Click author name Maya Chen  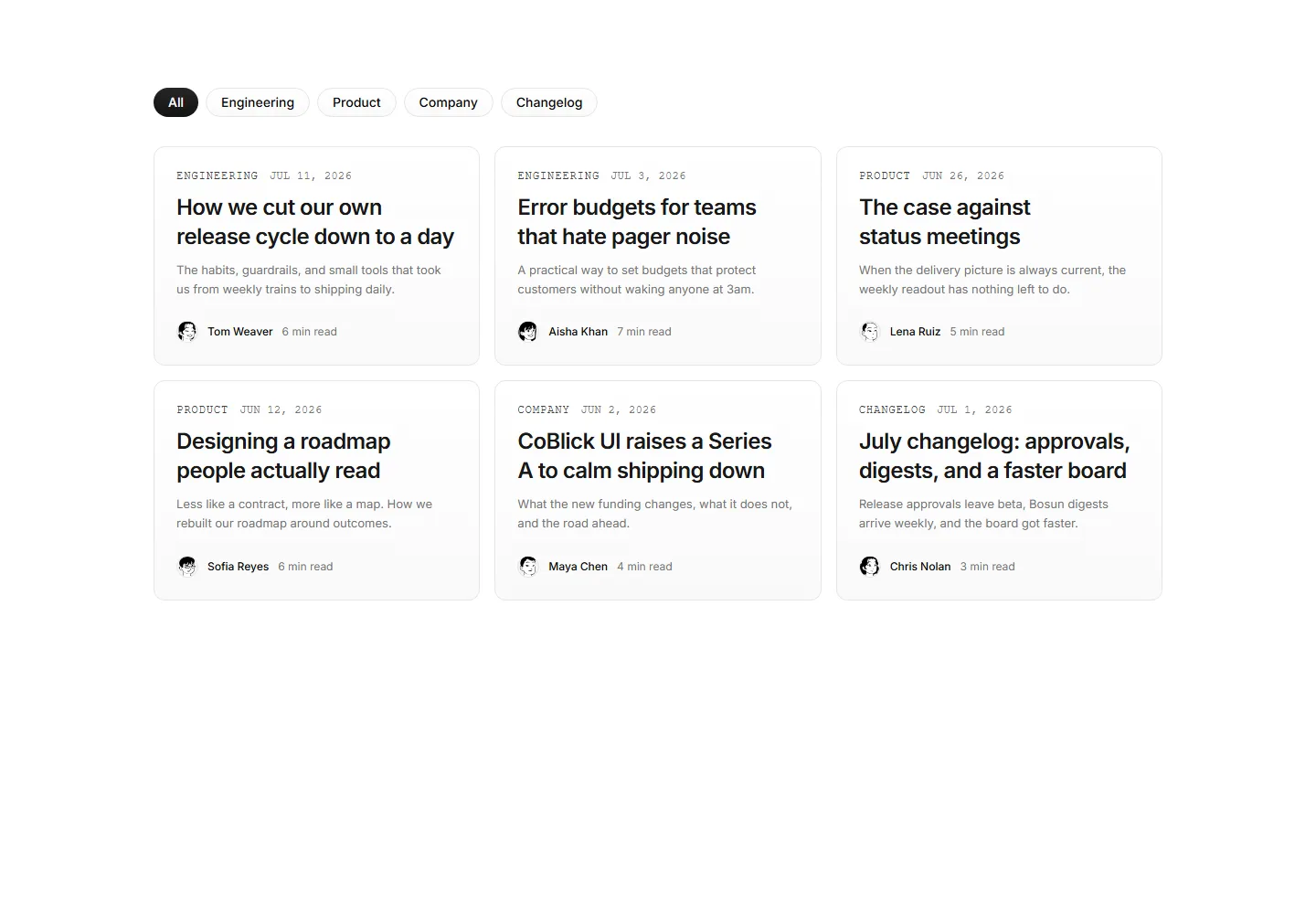(578, 567)
